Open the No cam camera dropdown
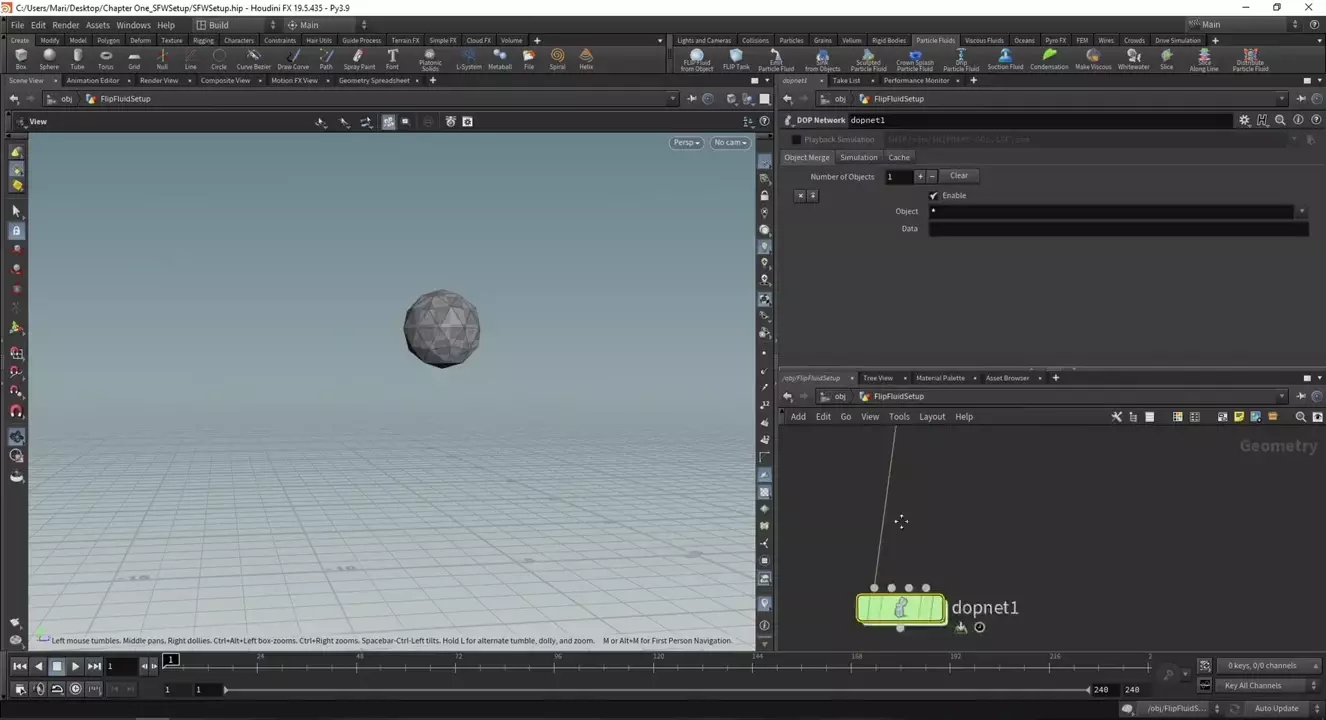Screen dimensions: 1326x720 coord(730,143)
